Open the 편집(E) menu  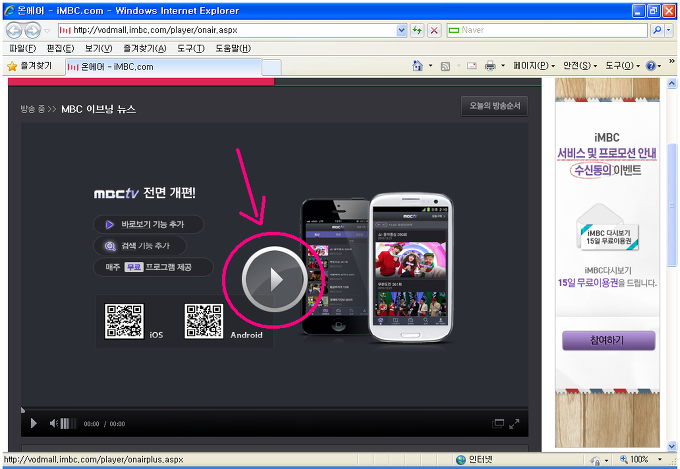click(x=60, y=48)
